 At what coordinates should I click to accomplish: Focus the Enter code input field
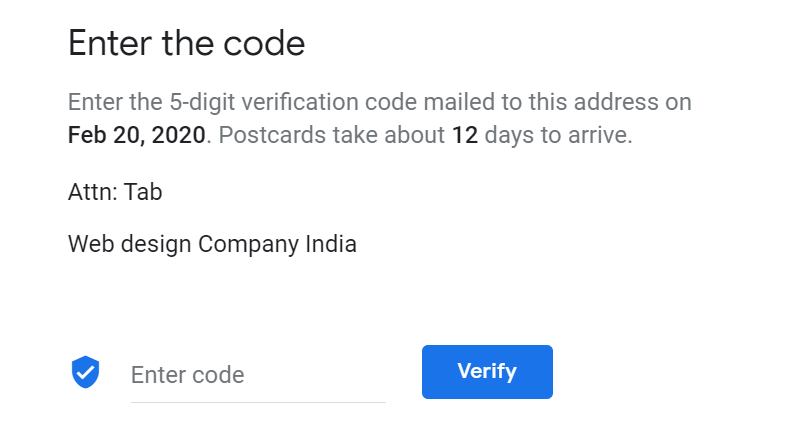pyautogui.click(x=258, y=375)
